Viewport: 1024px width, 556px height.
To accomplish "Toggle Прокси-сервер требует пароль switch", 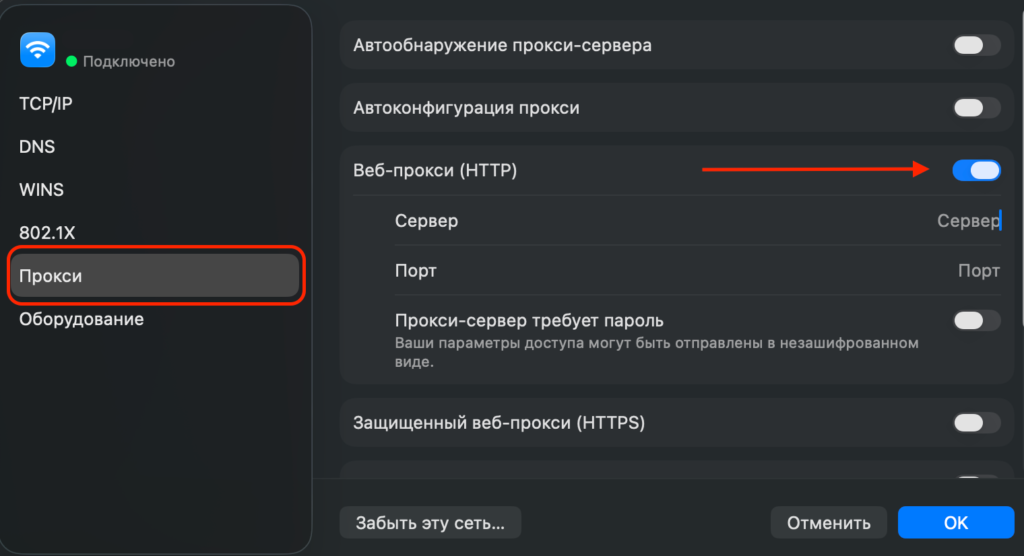I will (976, 321).
